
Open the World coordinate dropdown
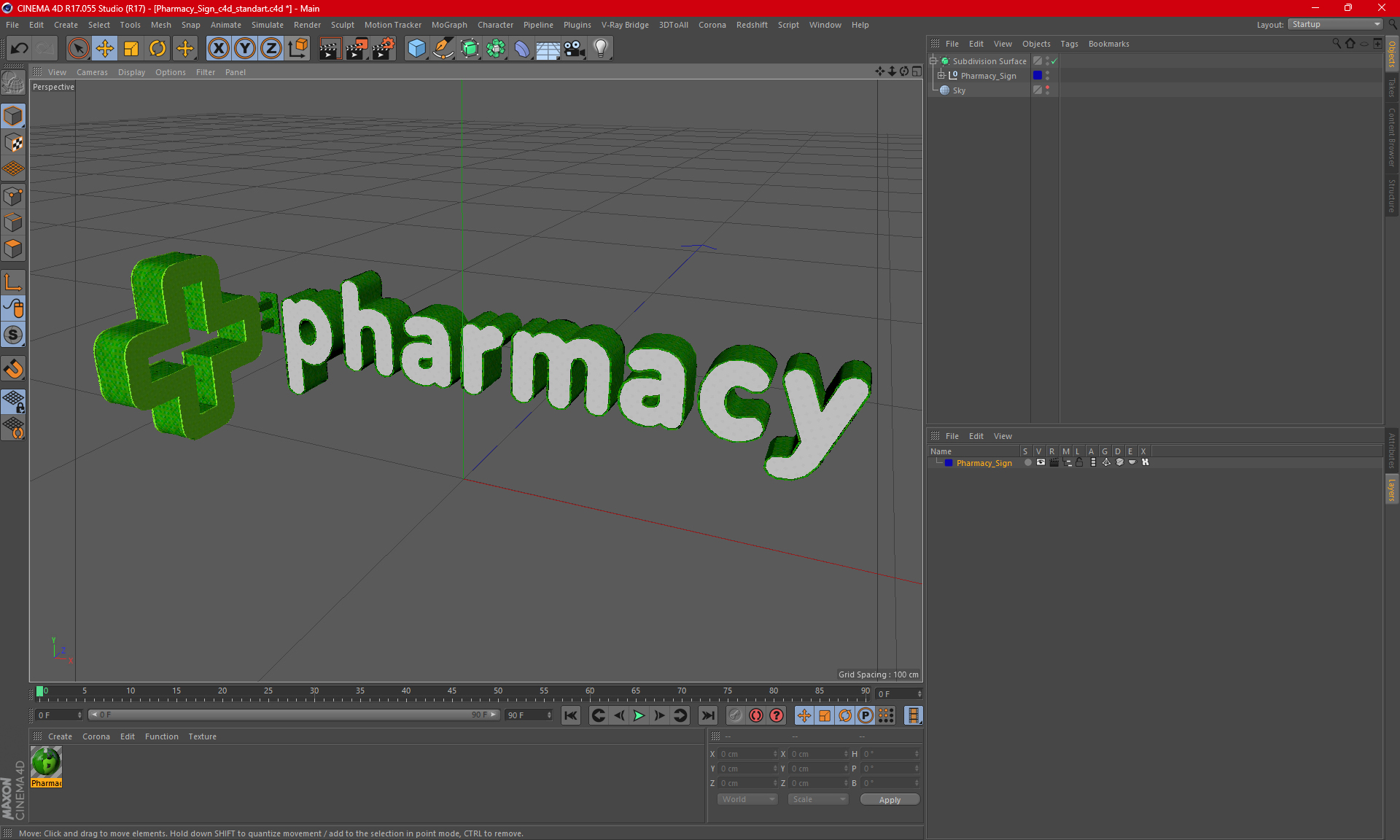pyautogui.click(x=747, y=799)
